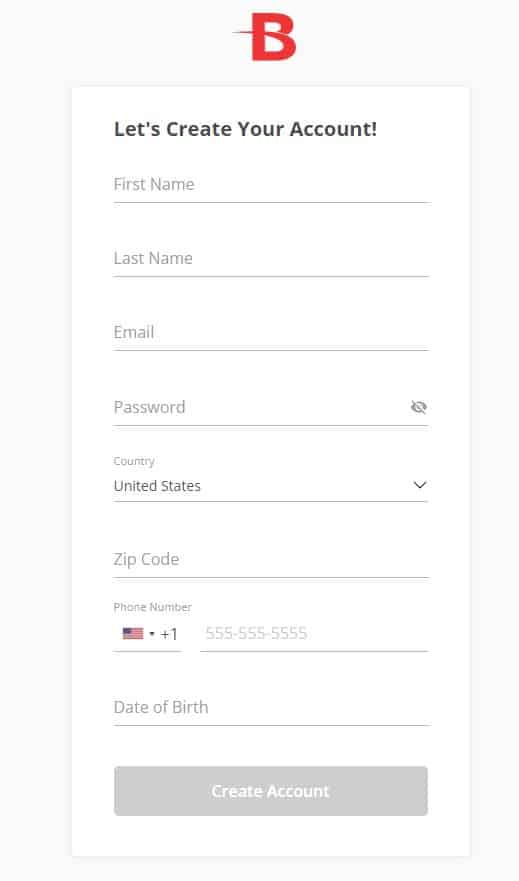Click the 555-555-5555 phone number input
519x881 pixels.
(314, 634)
